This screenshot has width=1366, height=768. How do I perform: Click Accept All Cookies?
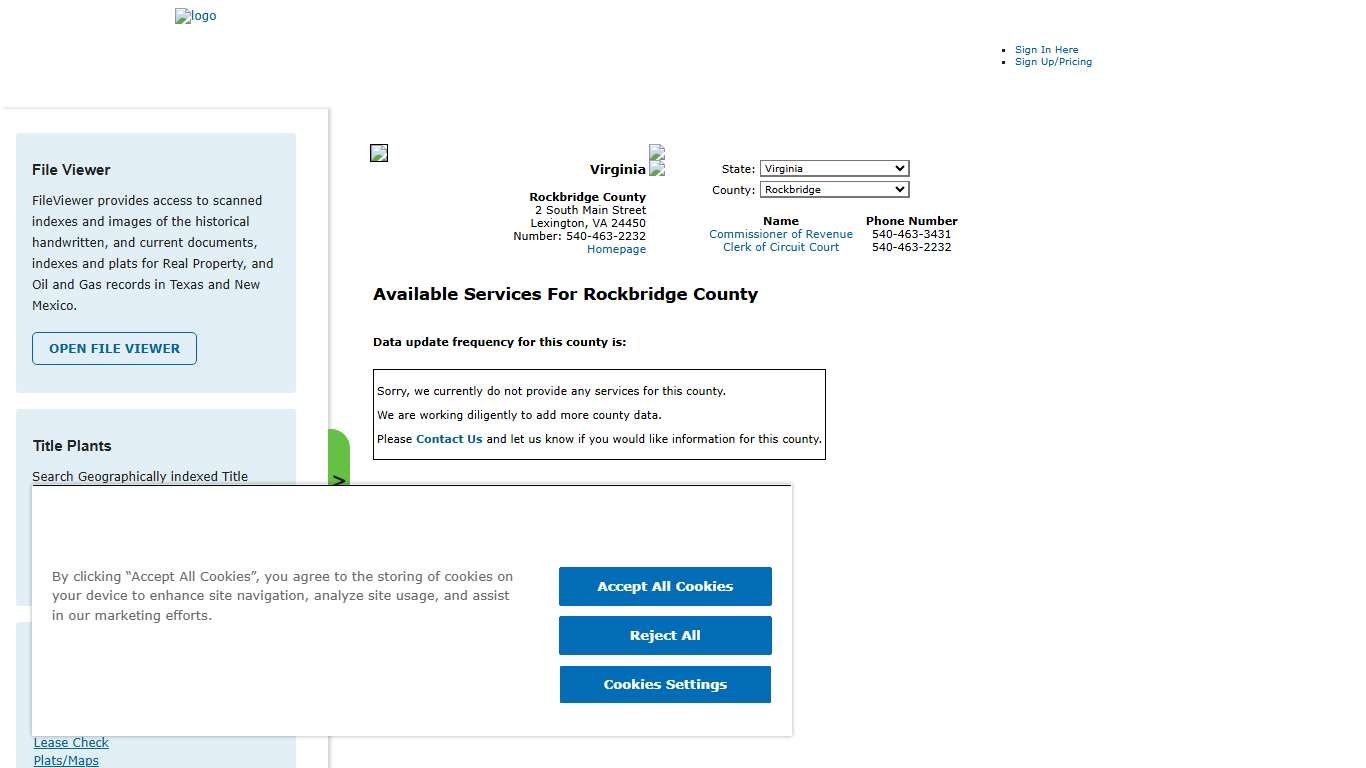tap(665, 586)
